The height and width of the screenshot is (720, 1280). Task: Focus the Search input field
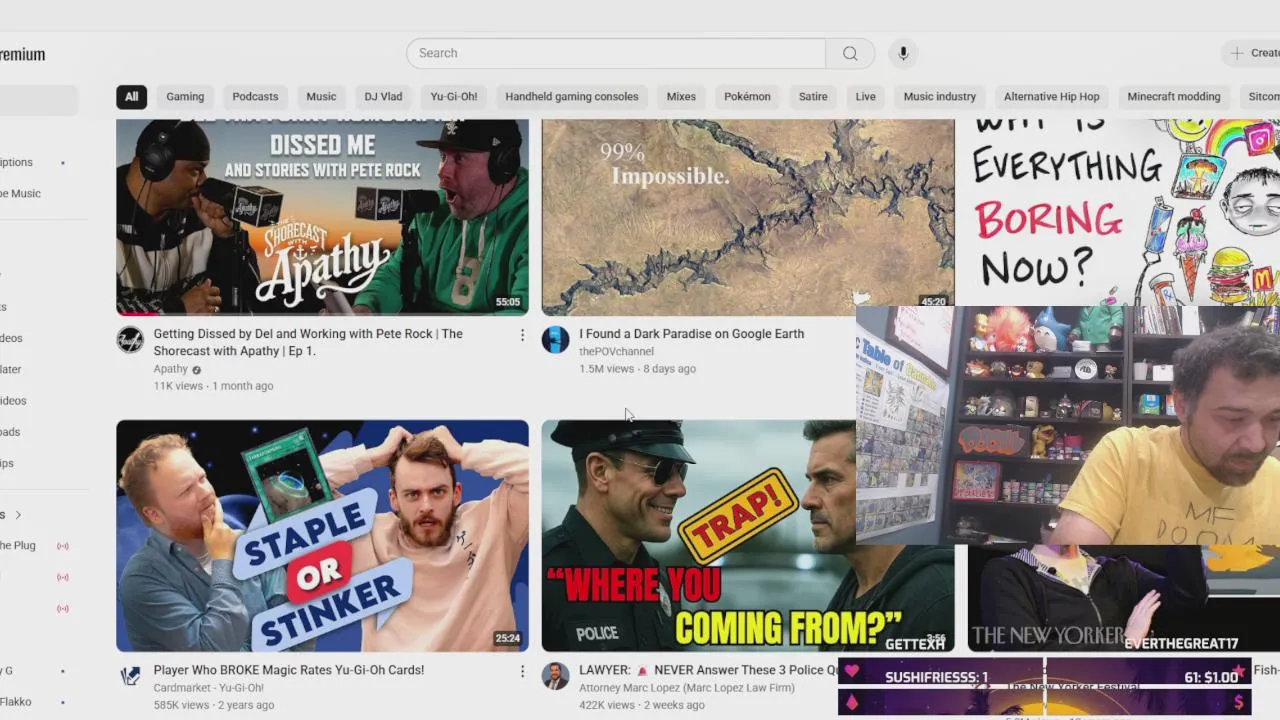616,53
